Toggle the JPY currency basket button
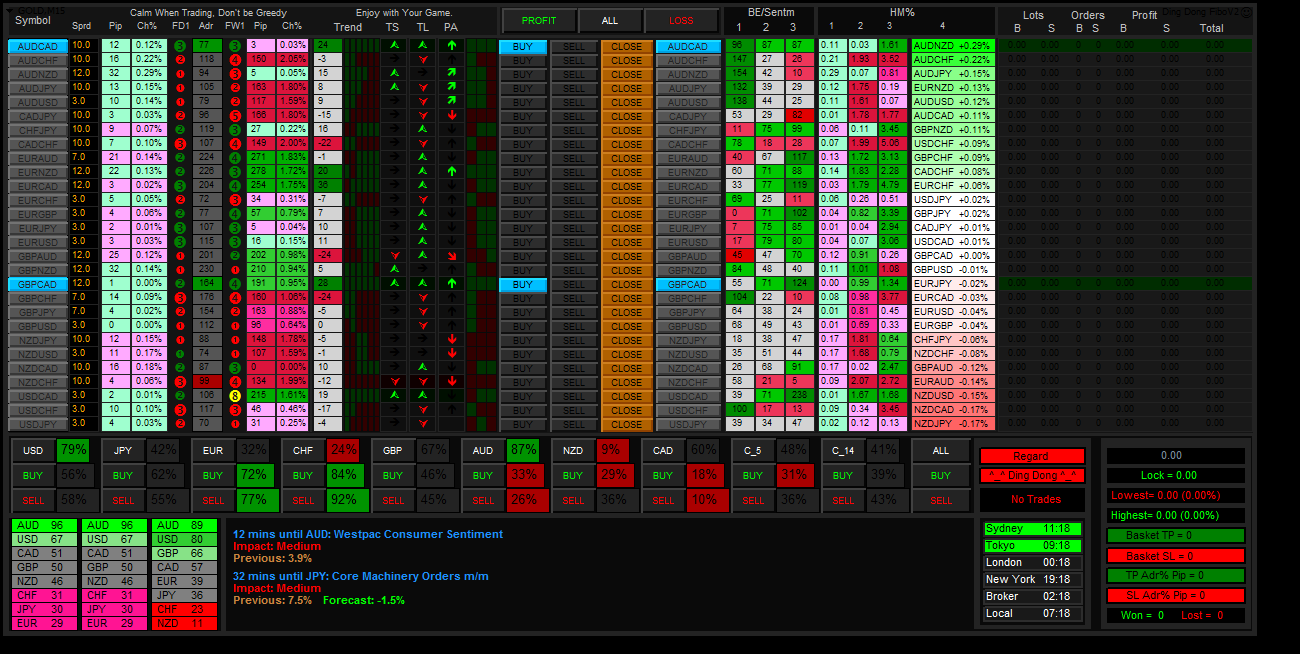This screenshot has width=1300, height=654. [x=123, y=450]
